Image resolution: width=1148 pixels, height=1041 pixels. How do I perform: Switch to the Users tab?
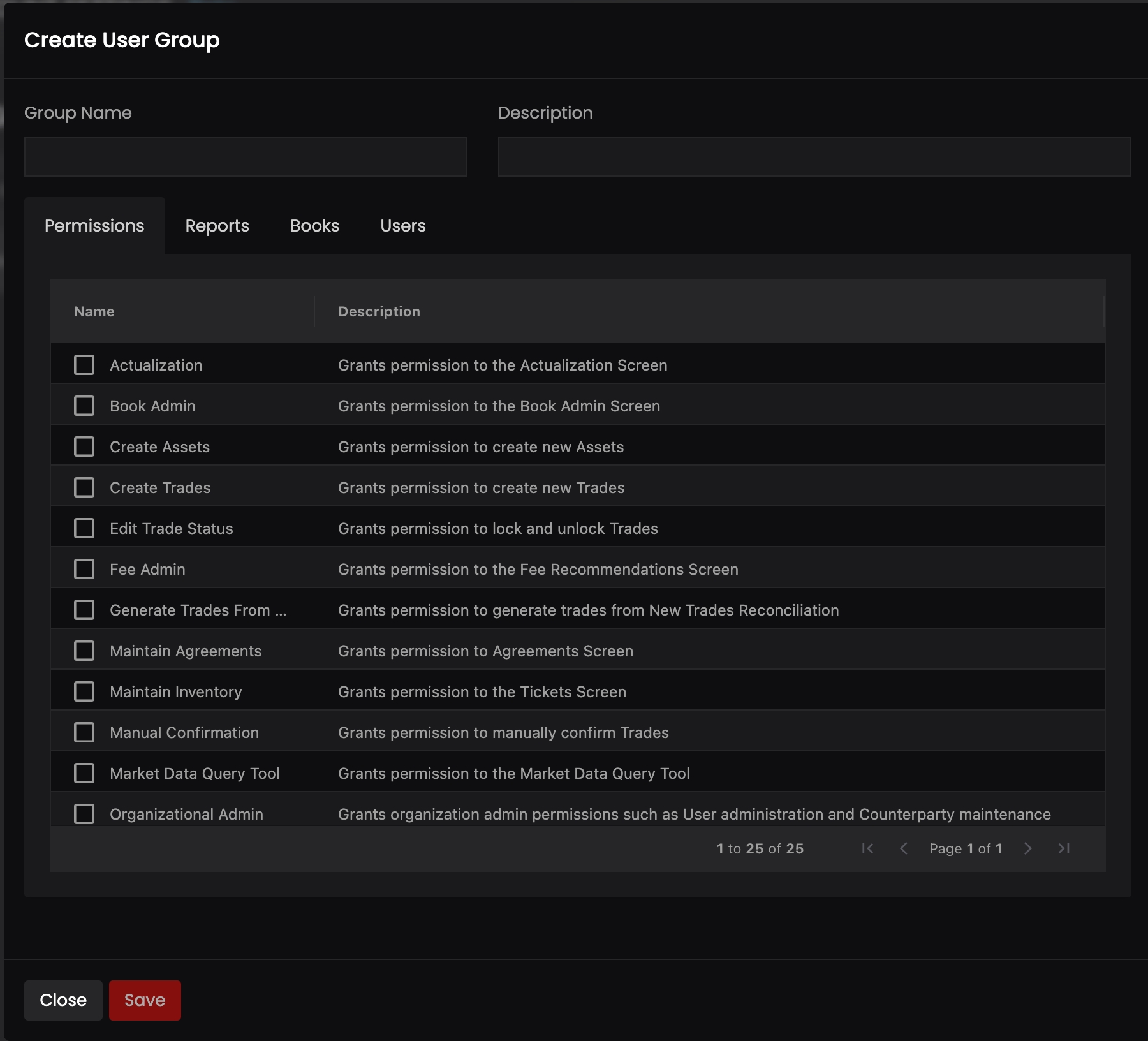click(x=402, y=226)
